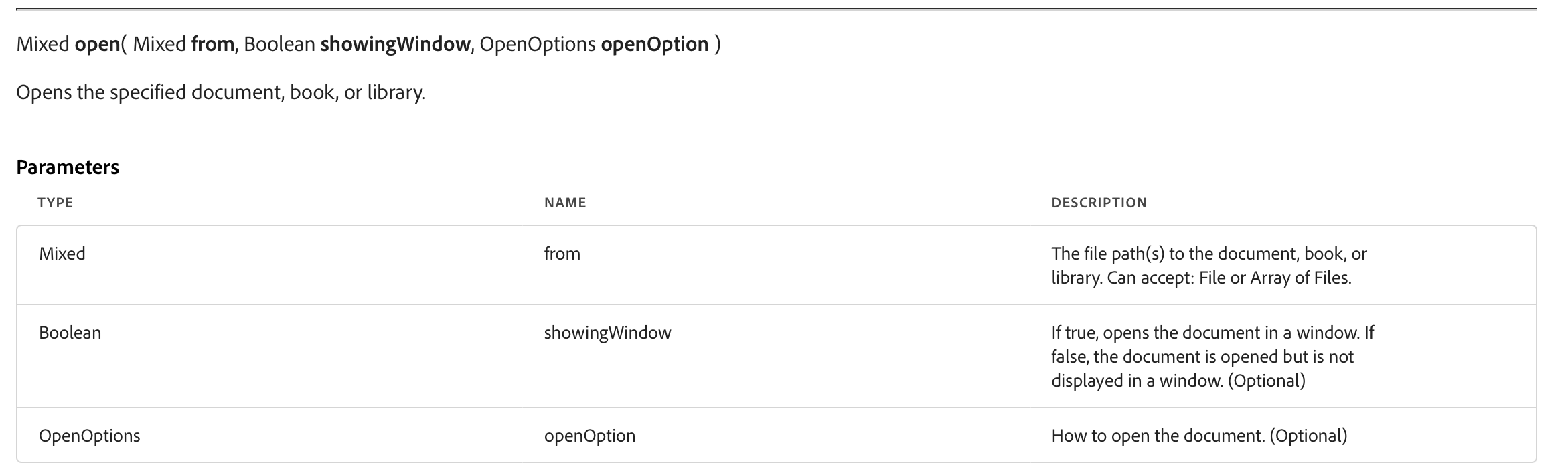Click the 'How to open the document' description
1568x467 pixels.
pyautogui.click(x=1198, y=436)
